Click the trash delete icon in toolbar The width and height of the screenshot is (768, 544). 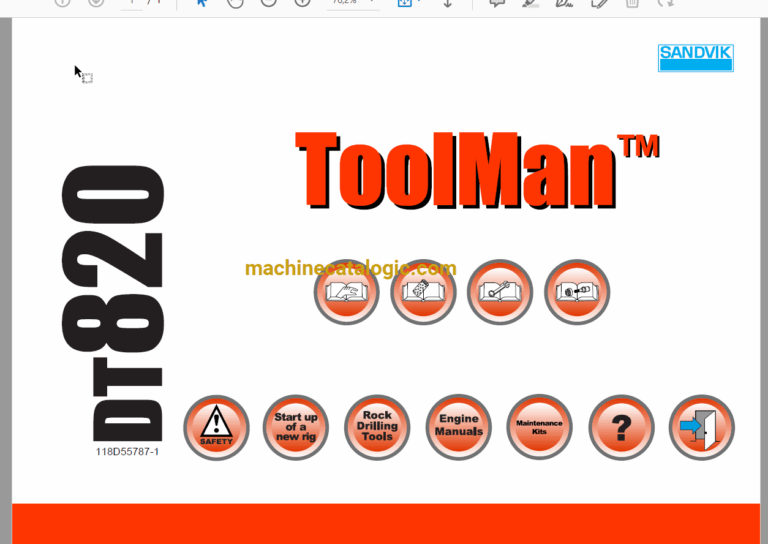(x=632, y=3)
